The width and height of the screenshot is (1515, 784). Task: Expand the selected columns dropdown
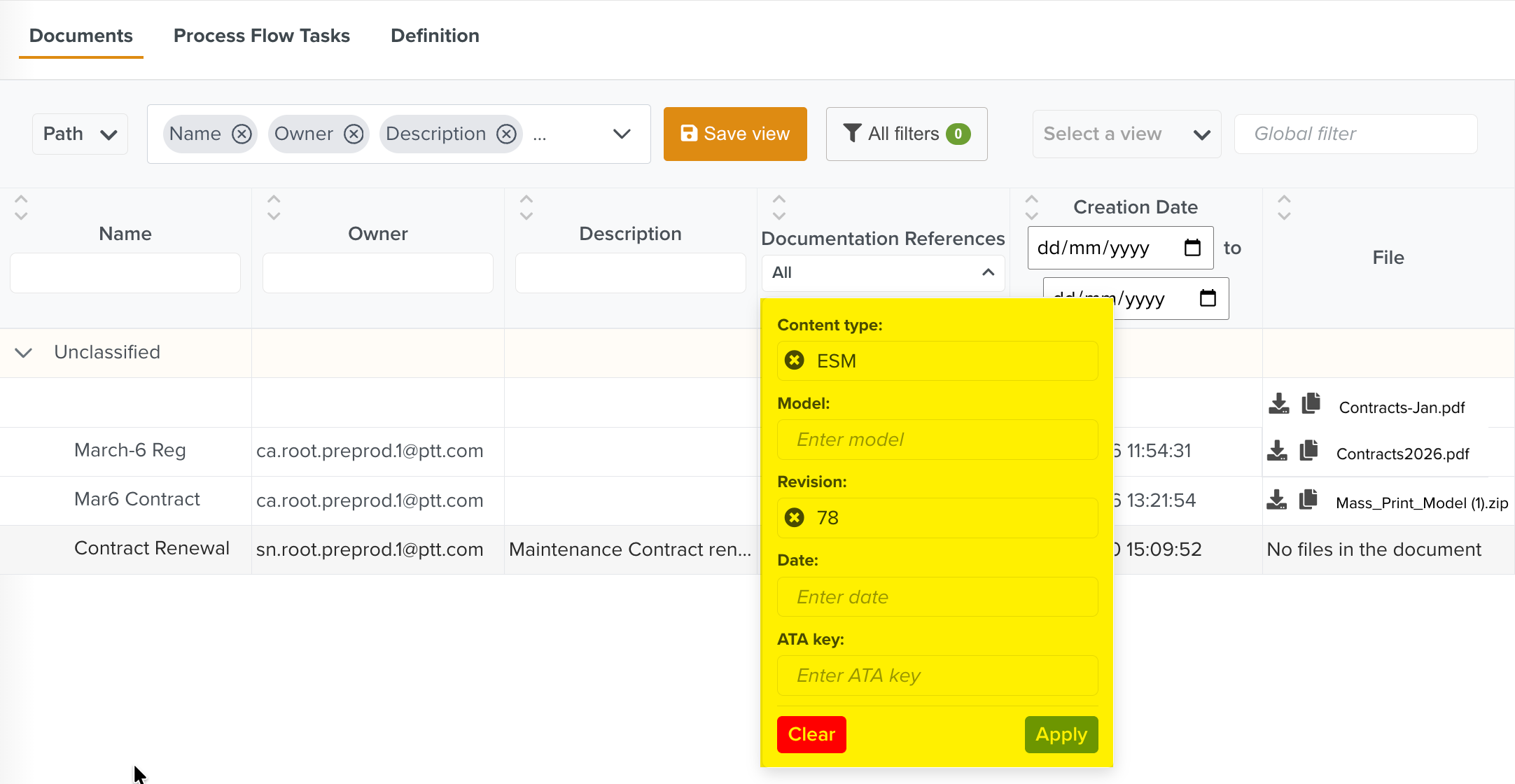click(x=622, y=134)
